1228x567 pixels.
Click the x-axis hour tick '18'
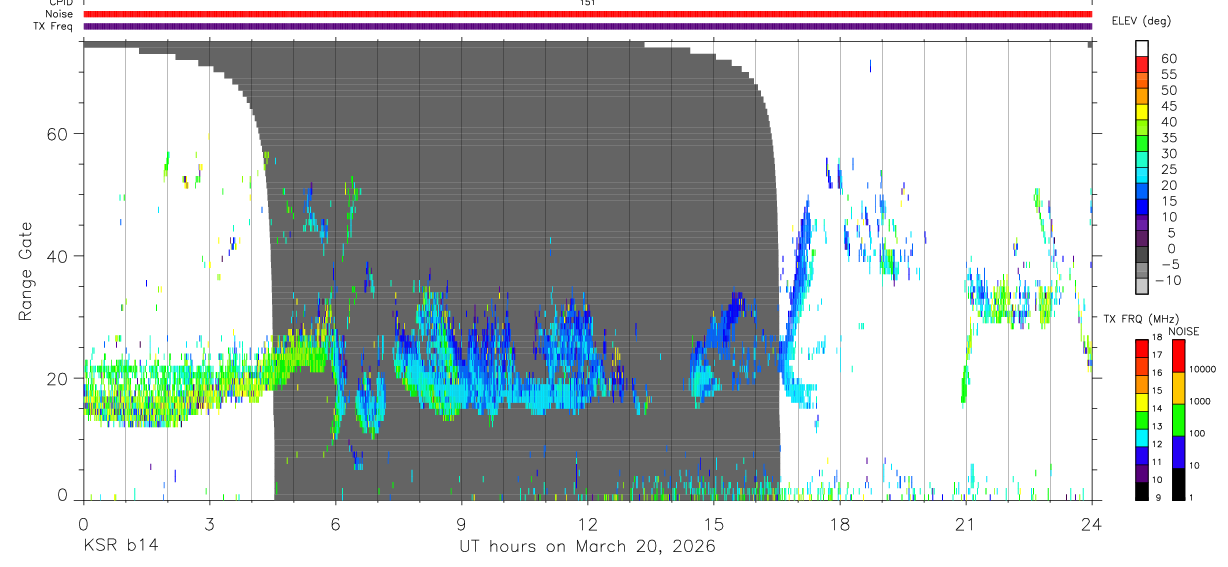point(839,524)
